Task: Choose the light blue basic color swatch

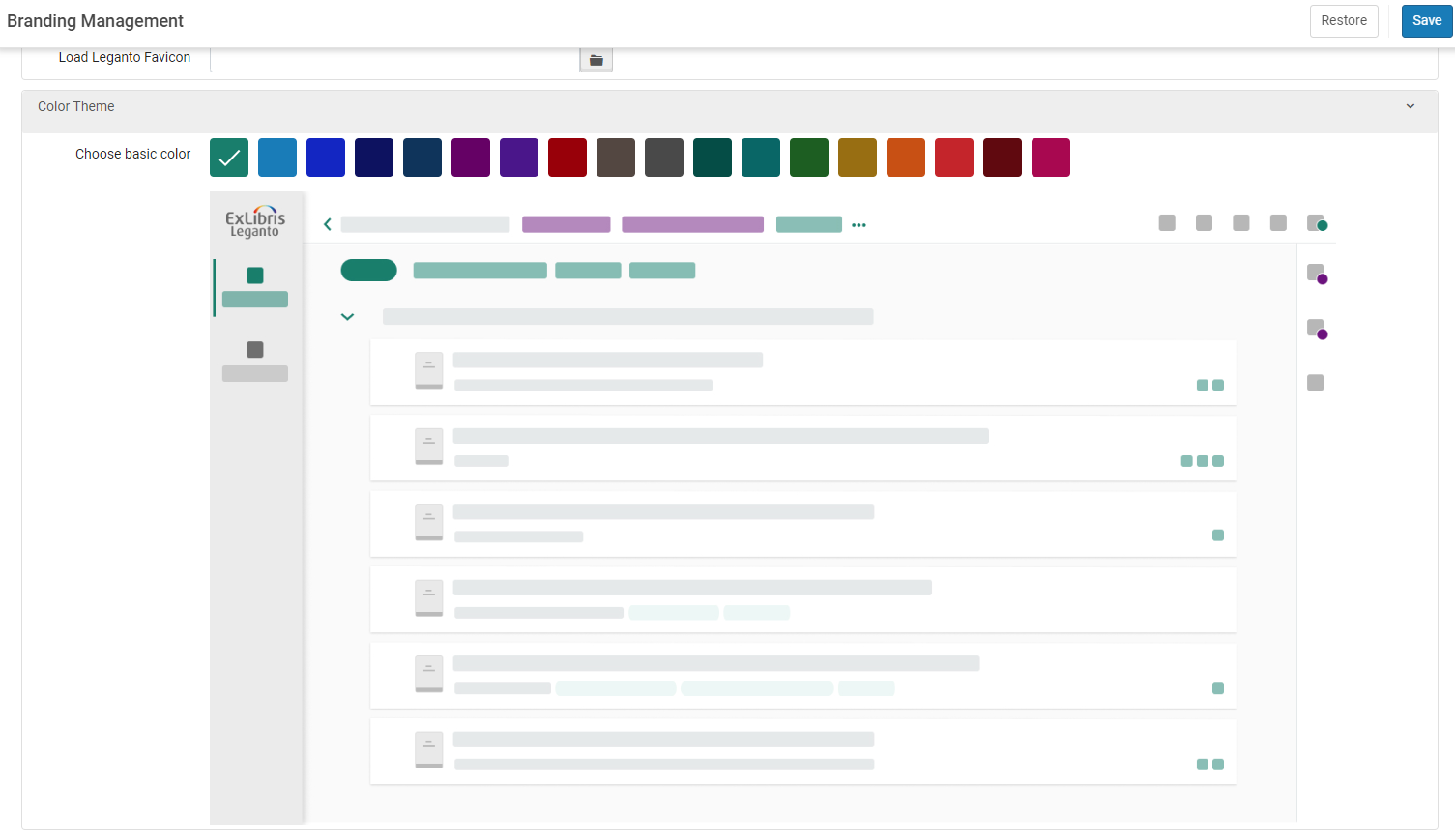Action: pyautogui.click(x=277, y=158)
